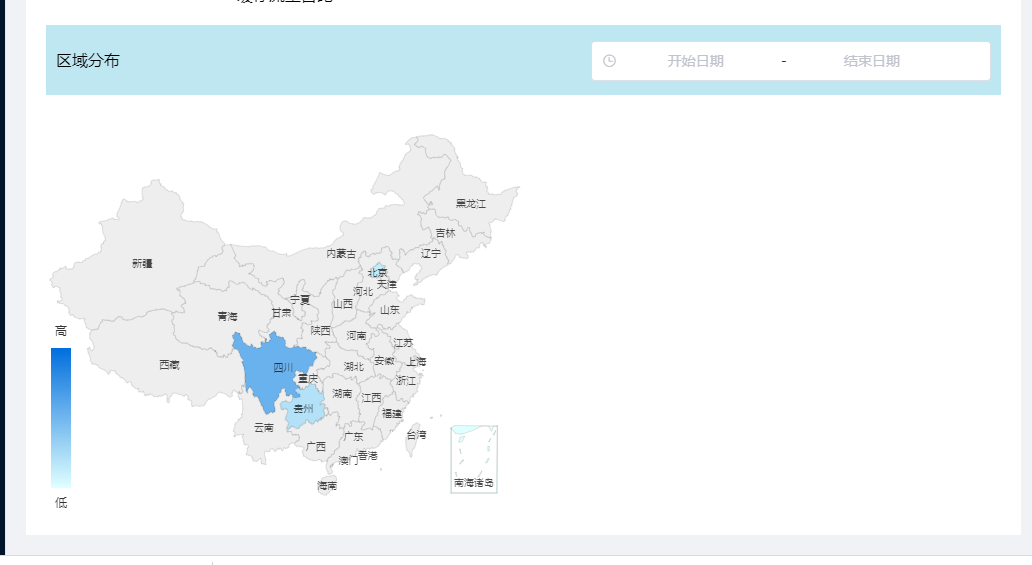The width and height of the screenshot is (1032, 565).
Task: Click the 结束日期 end date field
Action: tap(871, 61)
